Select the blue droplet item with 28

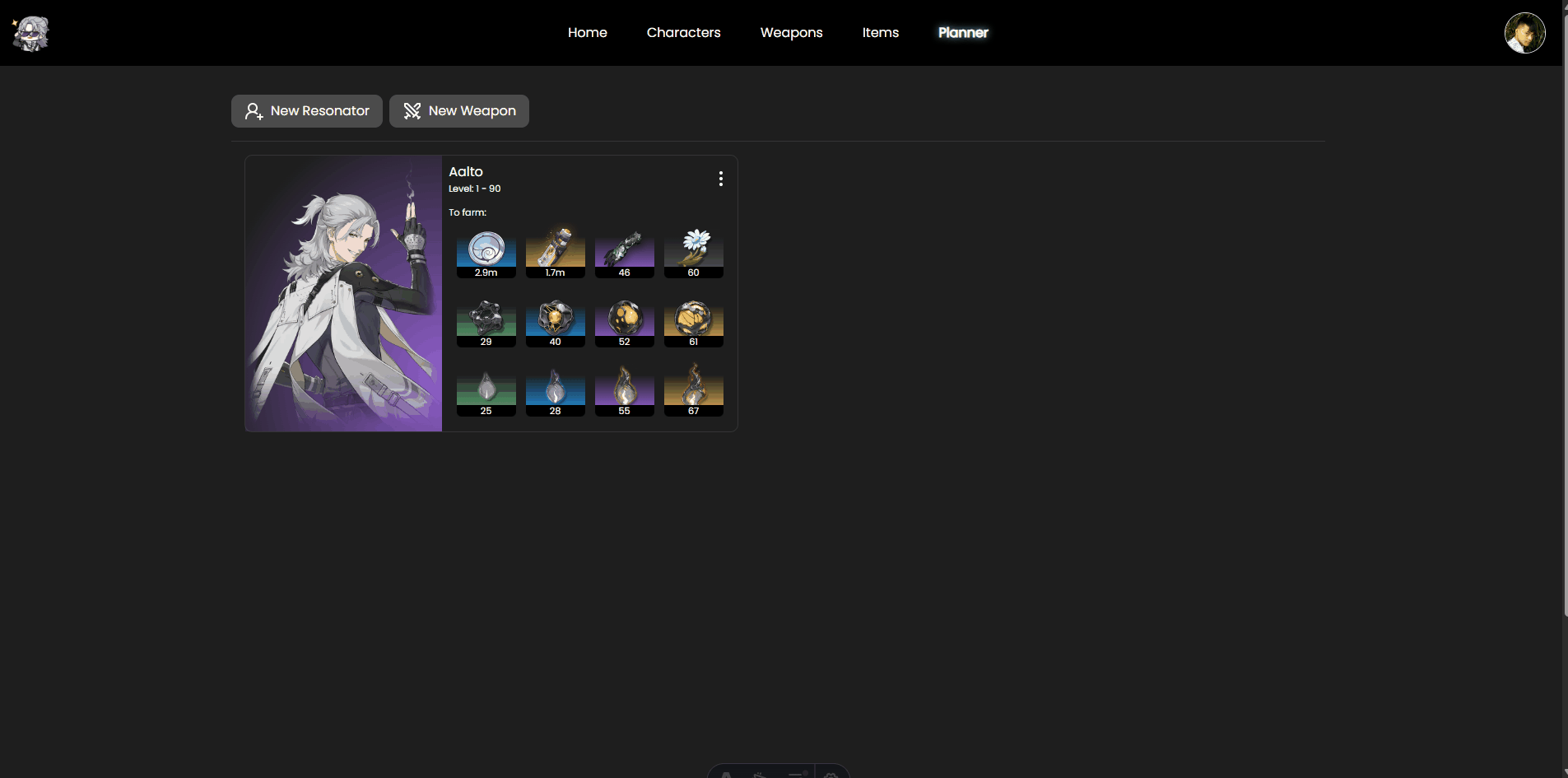[556, 390]
